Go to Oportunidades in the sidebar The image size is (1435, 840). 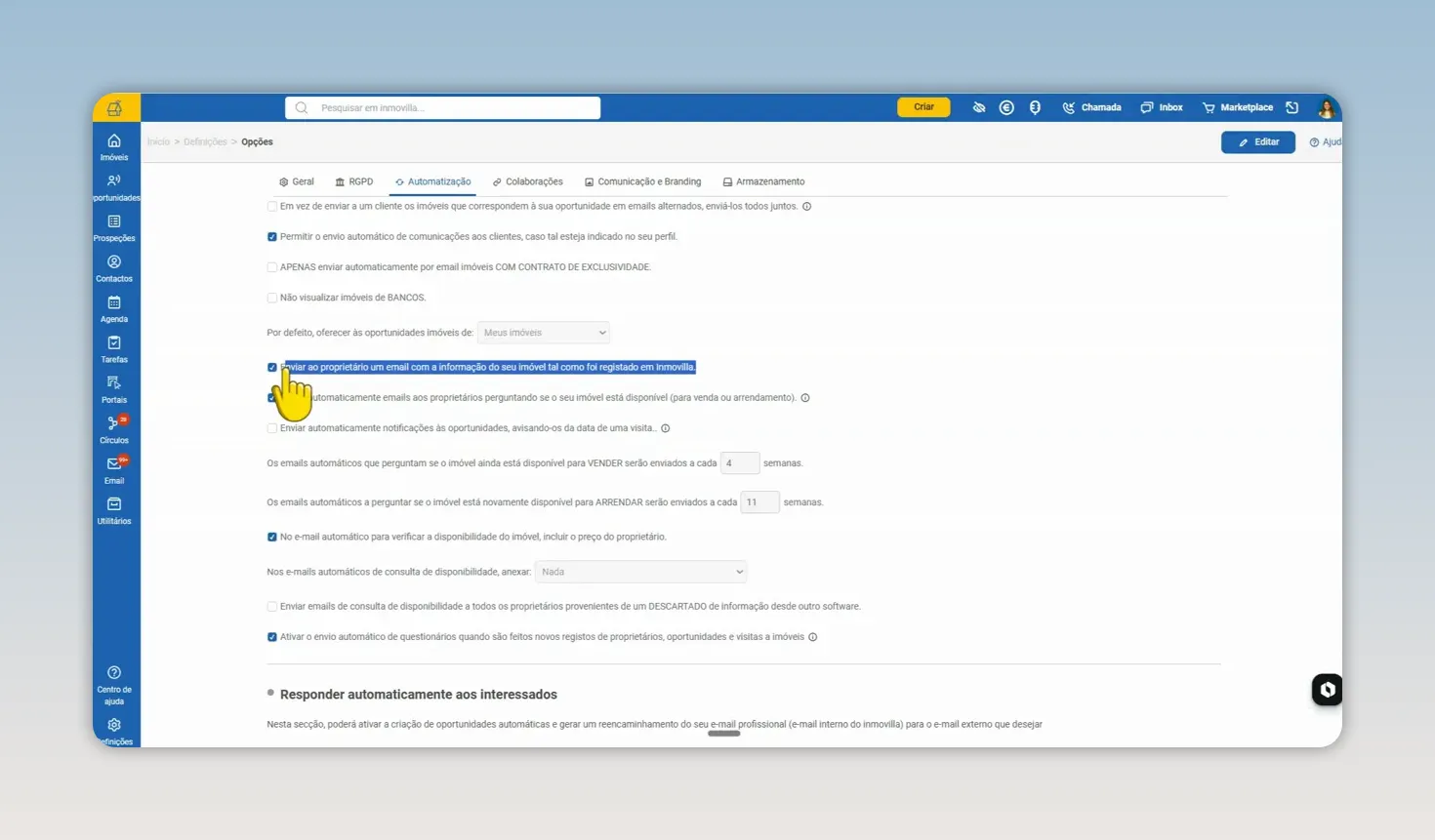pyautogui.click(x=115, y=188)
